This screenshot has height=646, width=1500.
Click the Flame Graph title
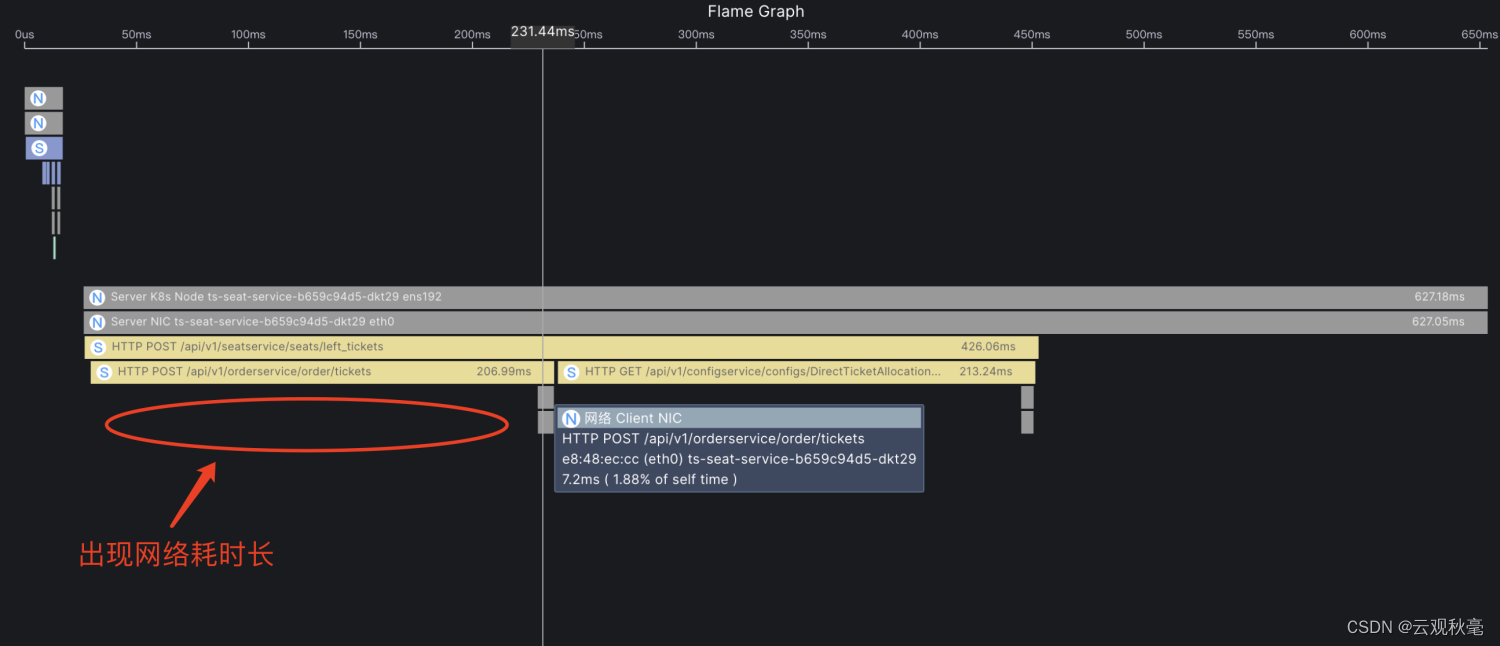tap(756, 12)
